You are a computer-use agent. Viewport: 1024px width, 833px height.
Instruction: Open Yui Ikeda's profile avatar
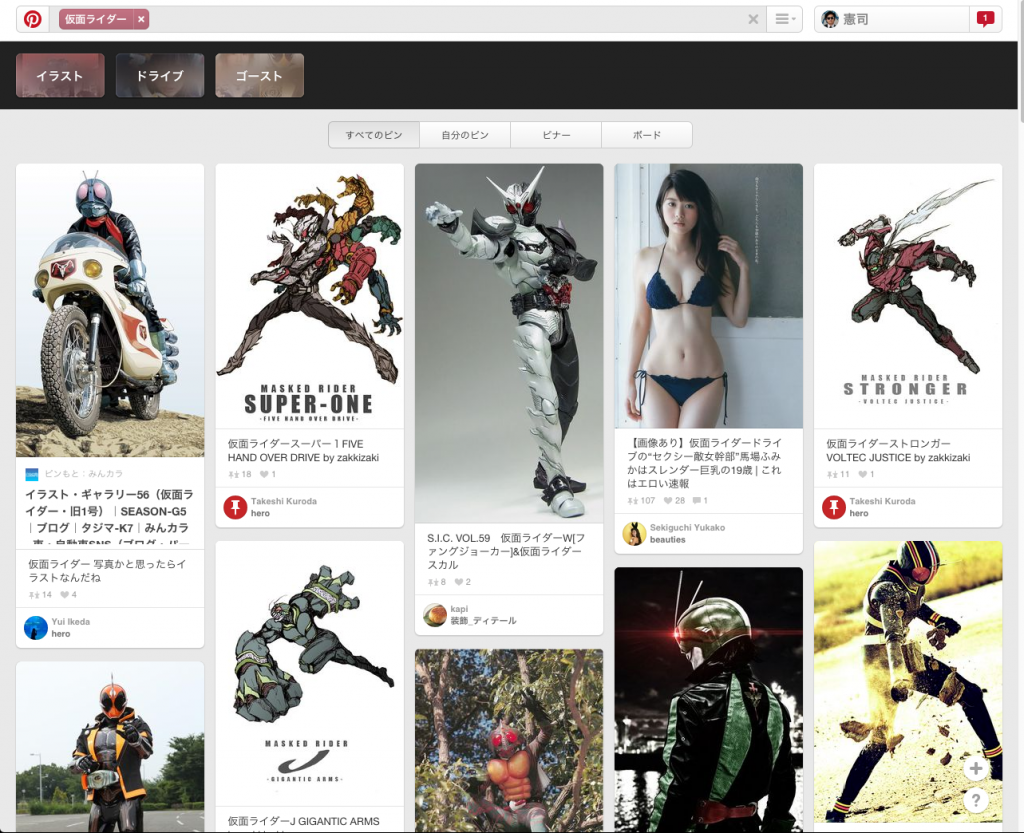[x=36, y=627]
